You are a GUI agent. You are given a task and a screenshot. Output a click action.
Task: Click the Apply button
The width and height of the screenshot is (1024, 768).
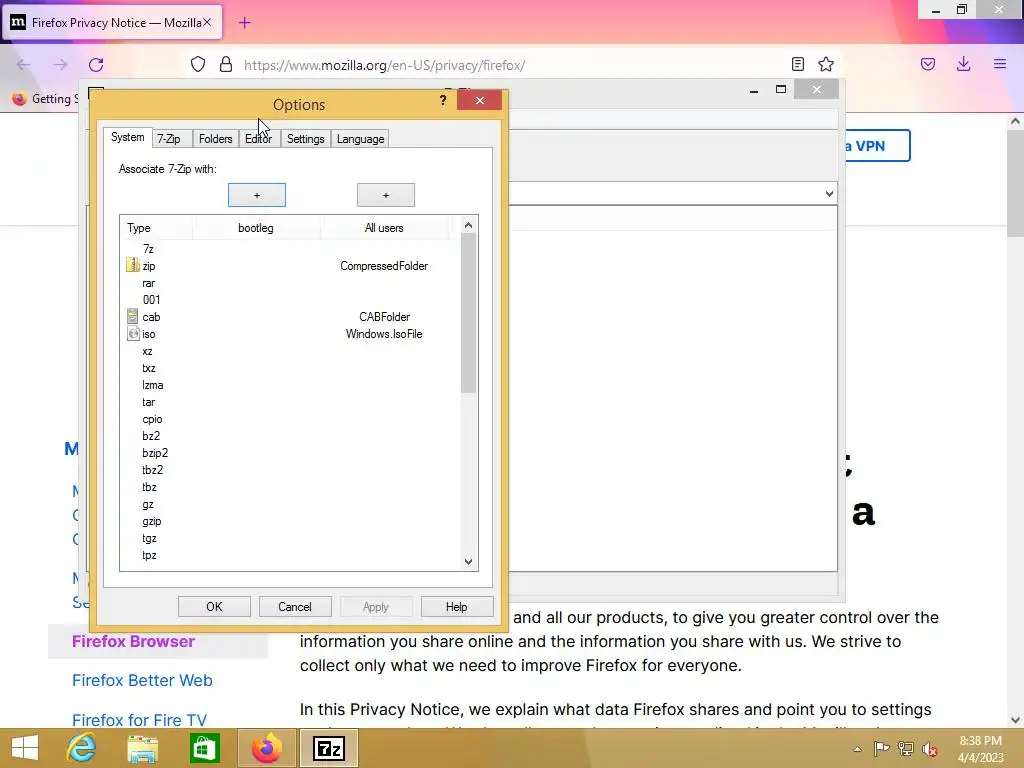coord(376,607)
